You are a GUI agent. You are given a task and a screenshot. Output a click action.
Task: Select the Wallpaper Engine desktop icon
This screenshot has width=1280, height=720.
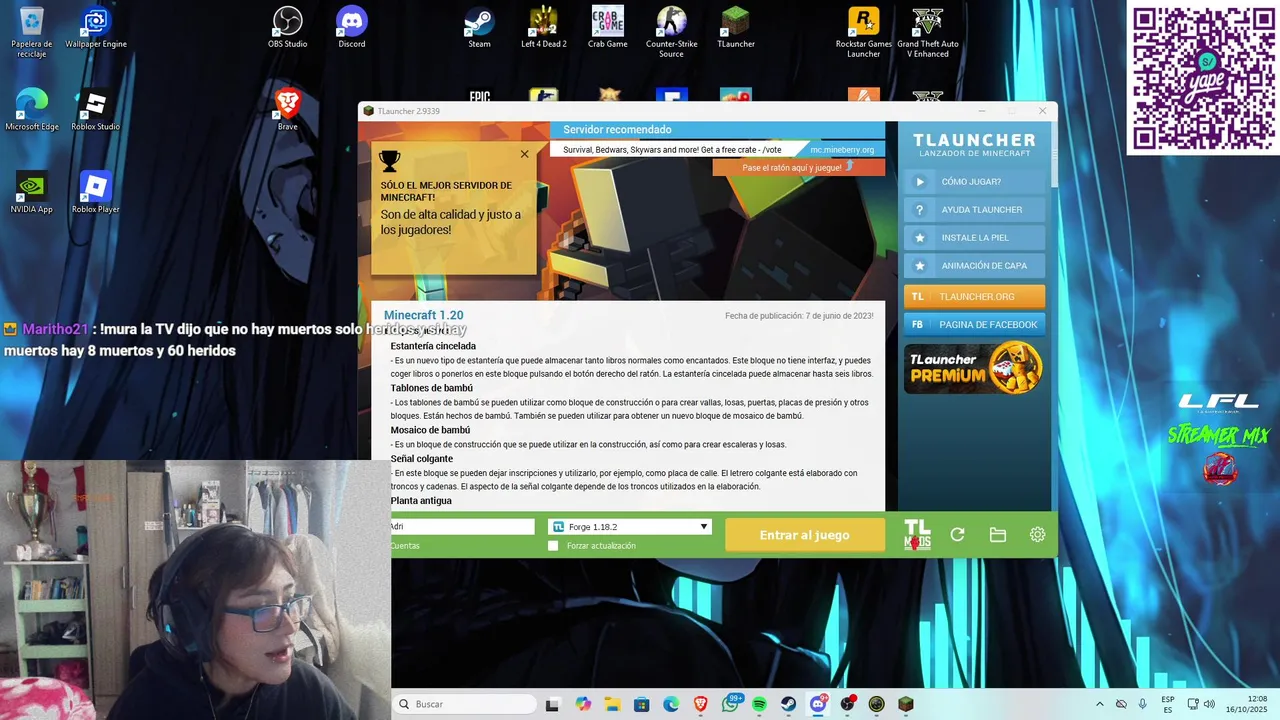tap(96, 28)
